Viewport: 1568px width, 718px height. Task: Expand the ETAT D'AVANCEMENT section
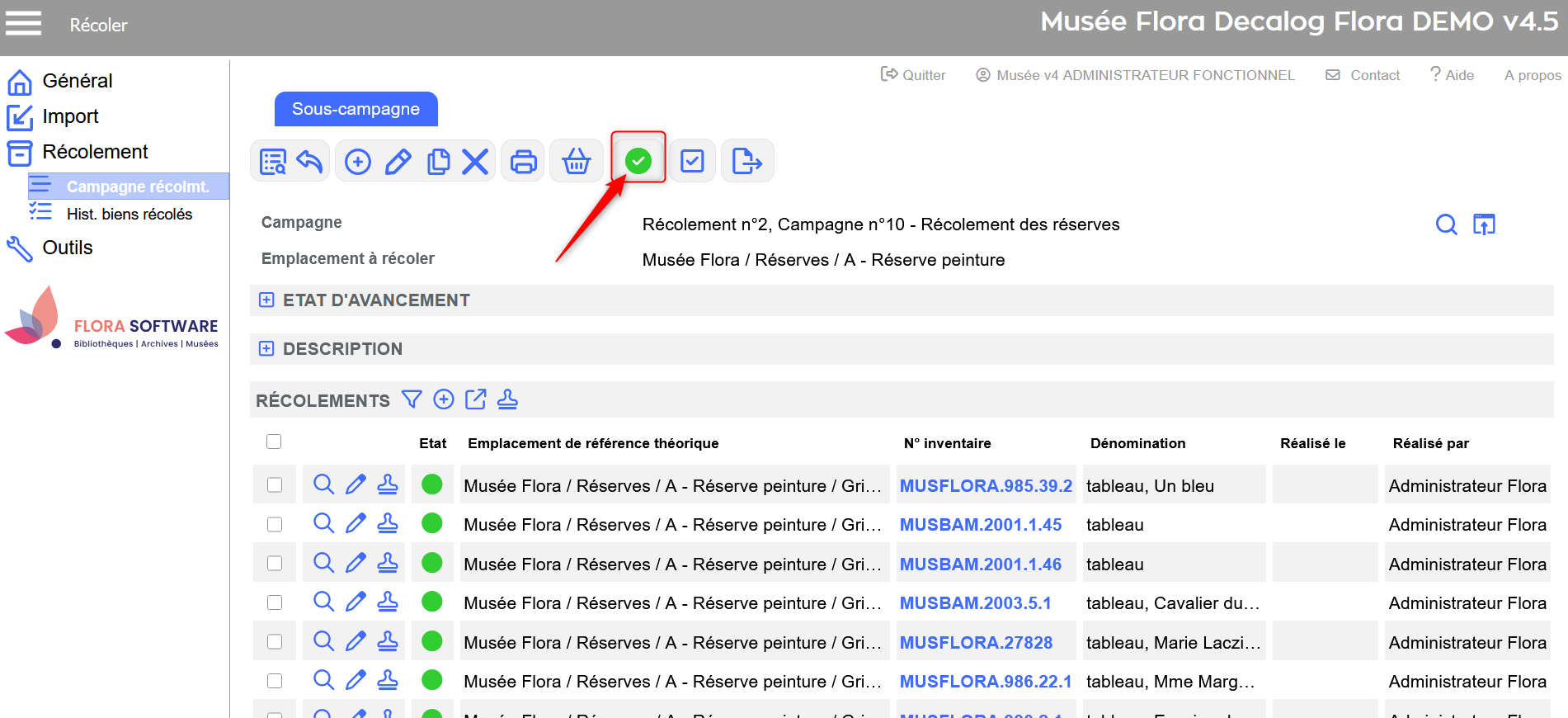pyautogui.click(x=266, y=300)
